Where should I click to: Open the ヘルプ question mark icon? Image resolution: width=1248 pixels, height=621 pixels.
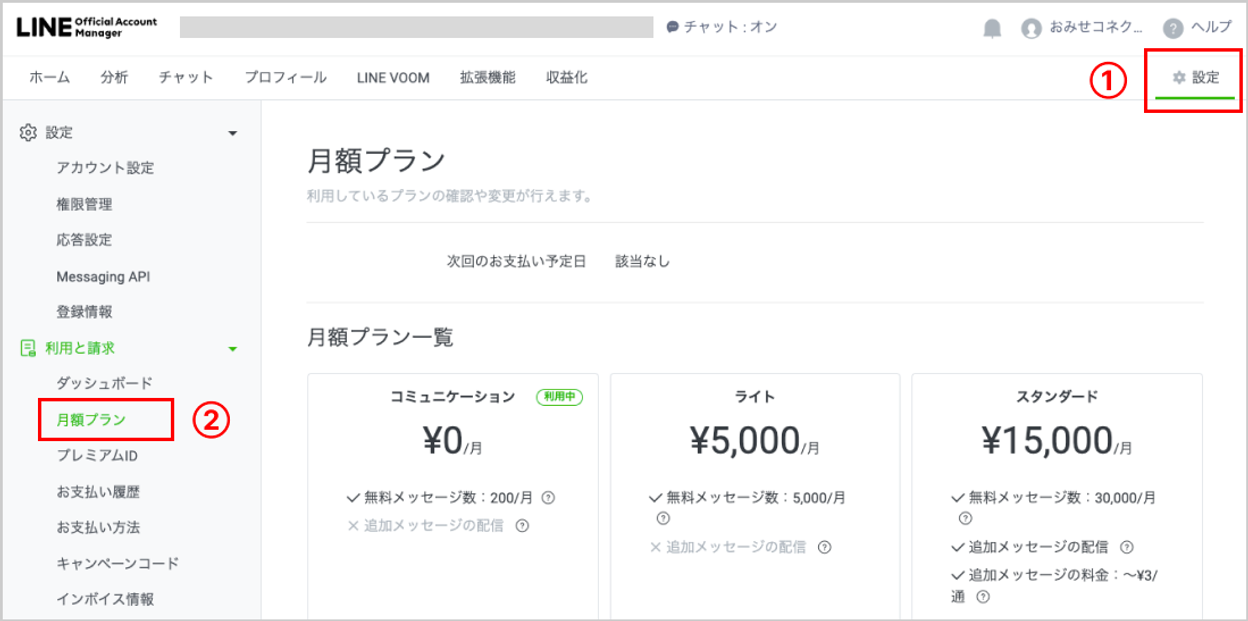1173,28
